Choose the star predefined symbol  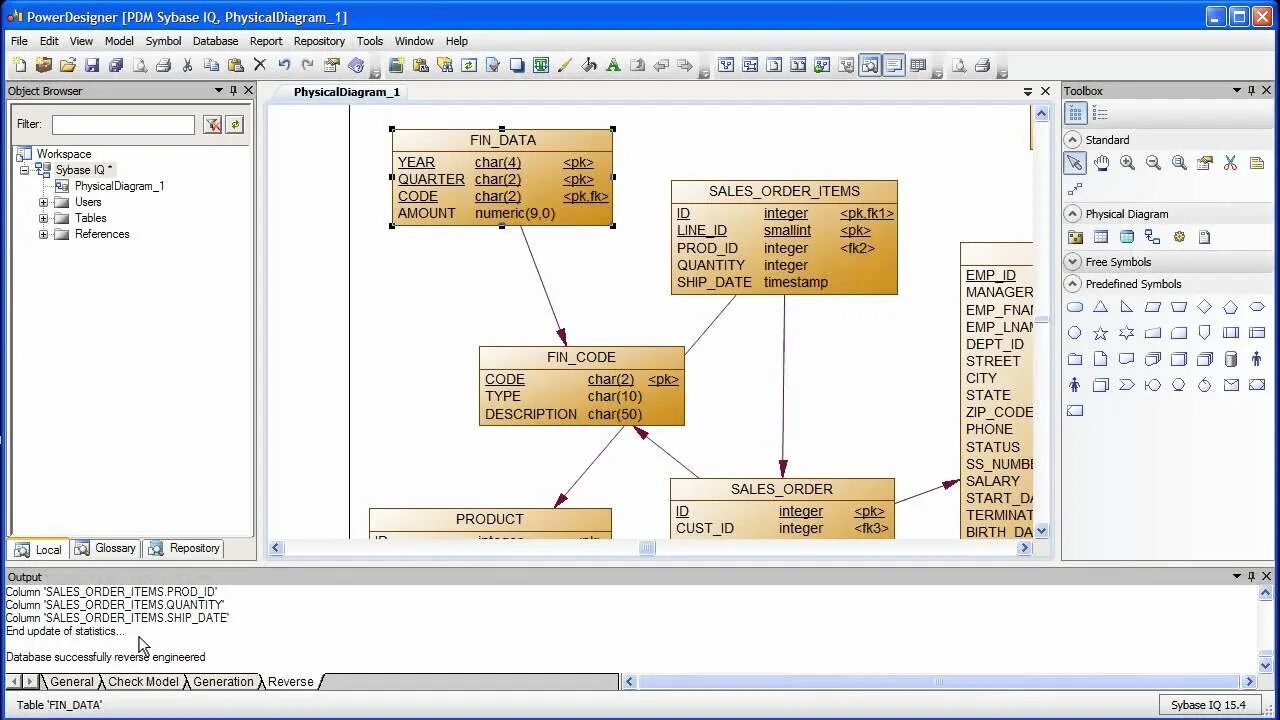click(x=1101, y=333)
